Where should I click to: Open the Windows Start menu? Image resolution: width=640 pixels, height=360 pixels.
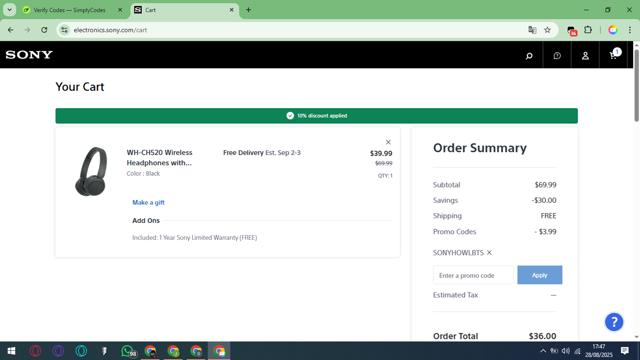(x=11, y=351)
